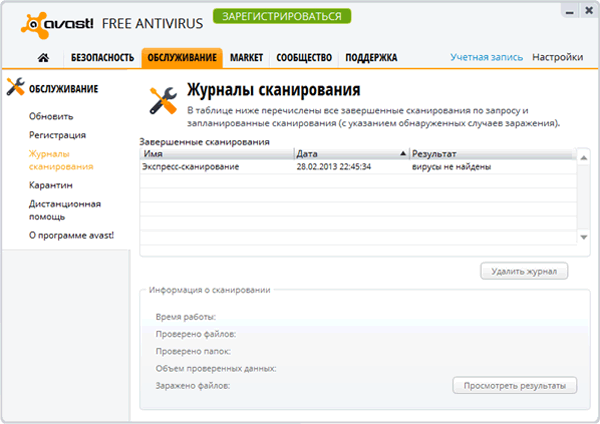Select Обновить in the sidebar
The width and height of the screenshot is (600, 424).
51,116
